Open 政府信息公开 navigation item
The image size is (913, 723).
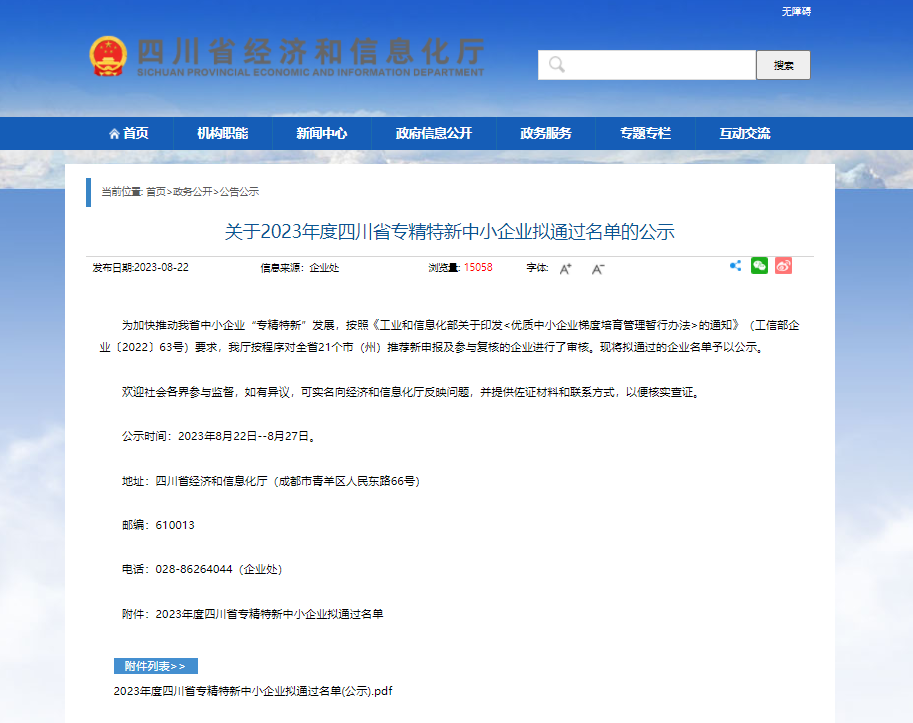point(433,133)
